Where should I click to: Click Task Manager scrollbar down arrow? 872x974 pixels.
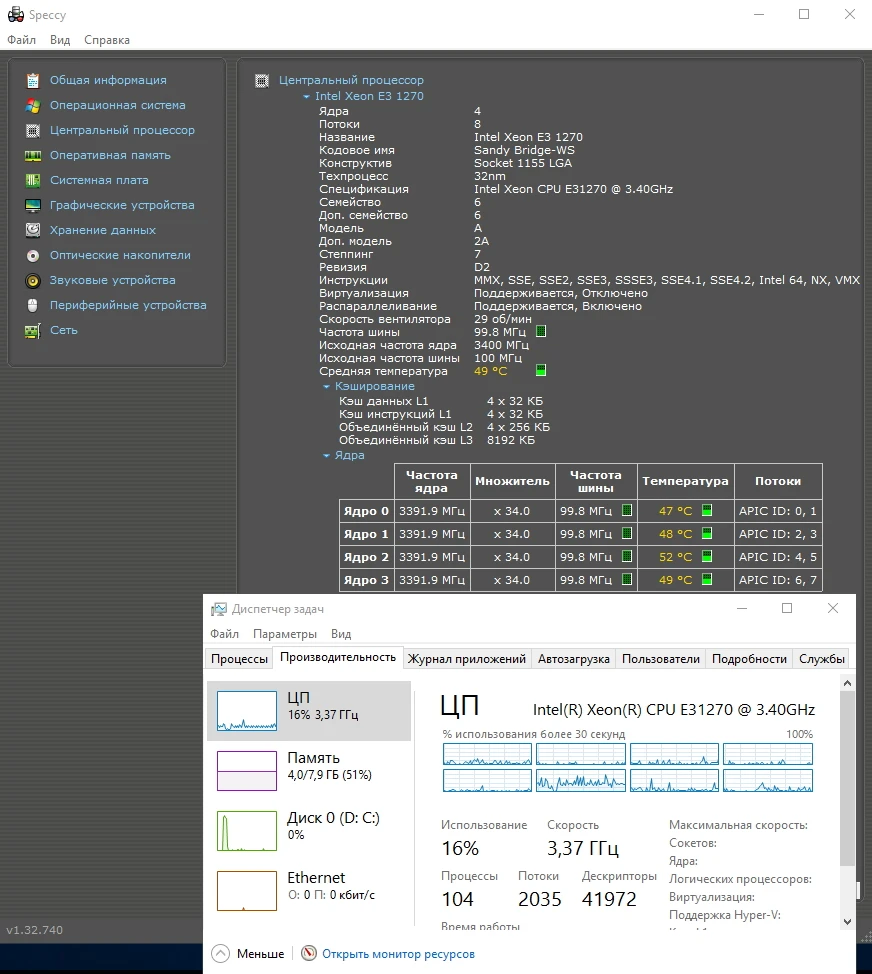pos(847,922)
